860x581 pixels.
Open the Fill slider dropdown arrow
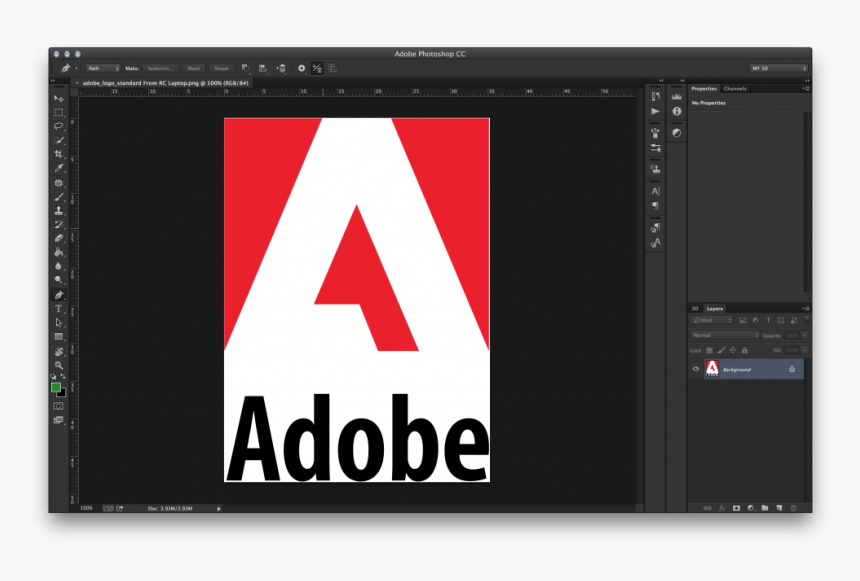pos(805,350)
